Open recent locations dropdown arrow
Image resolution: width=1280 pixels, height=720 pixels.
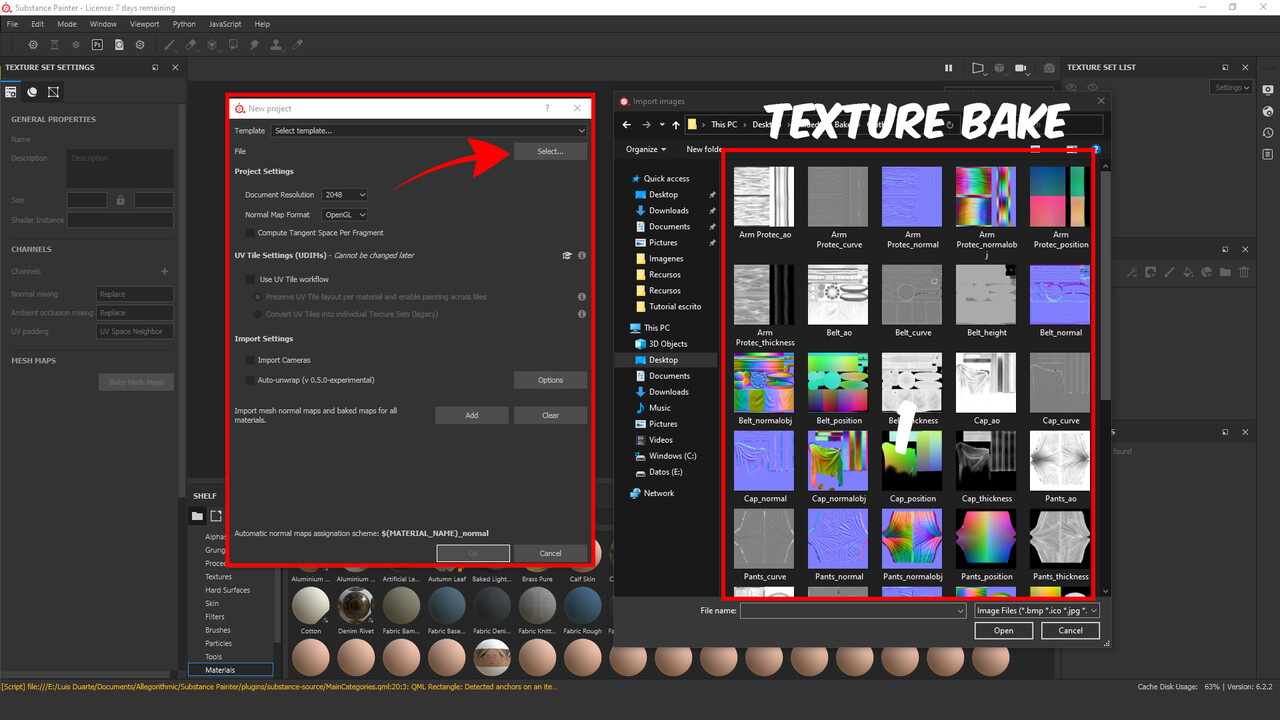click(660, 125)
